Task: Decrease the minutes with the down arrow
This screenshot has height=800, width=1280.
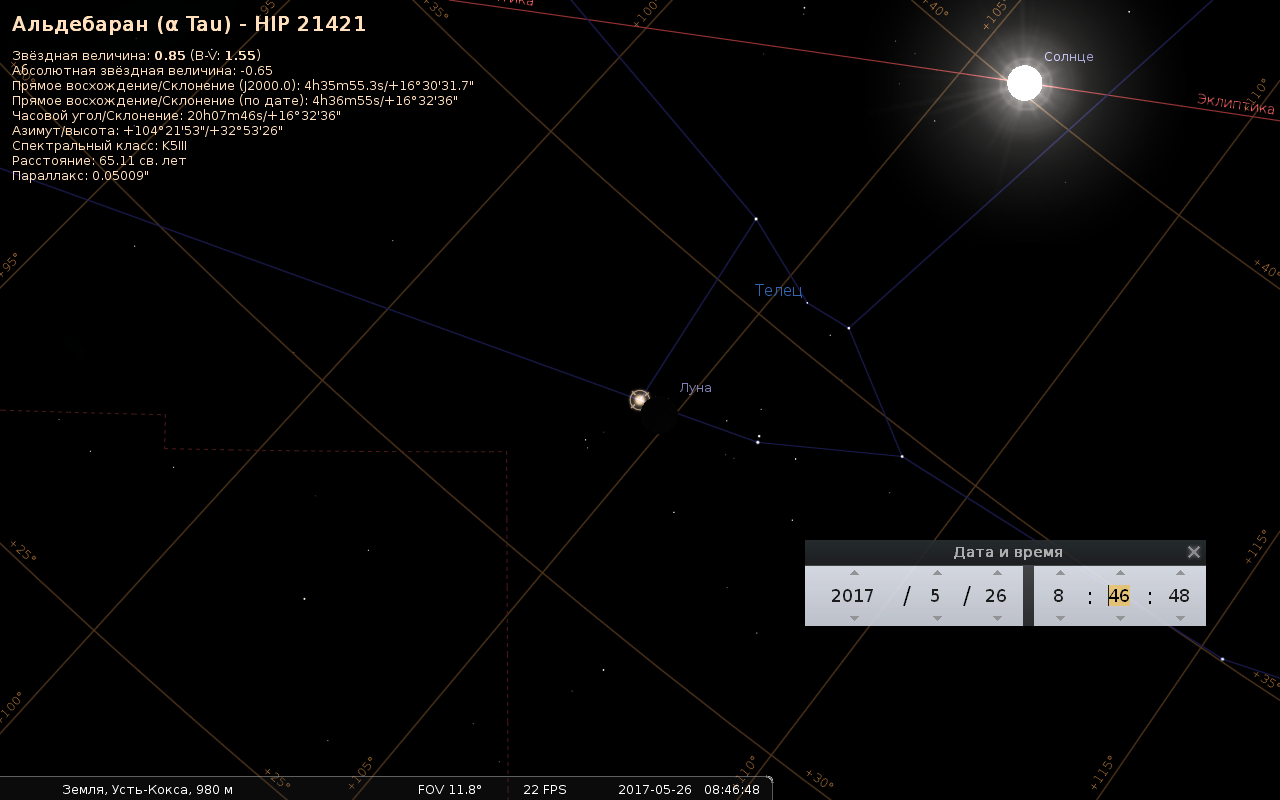Action: 1120,618
